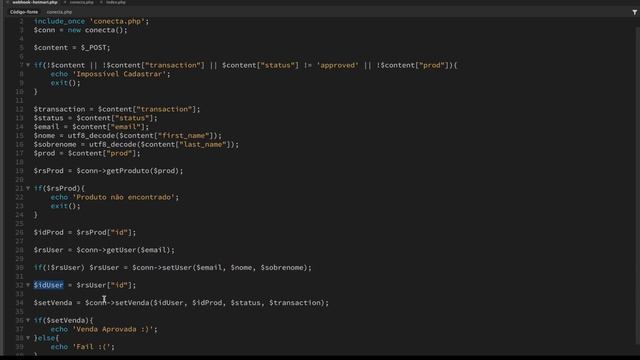Image resolution: width=640 pixels, height=360 pixels.
Task: Select the Código-fonte source view button
Action: tap(24, 12)
